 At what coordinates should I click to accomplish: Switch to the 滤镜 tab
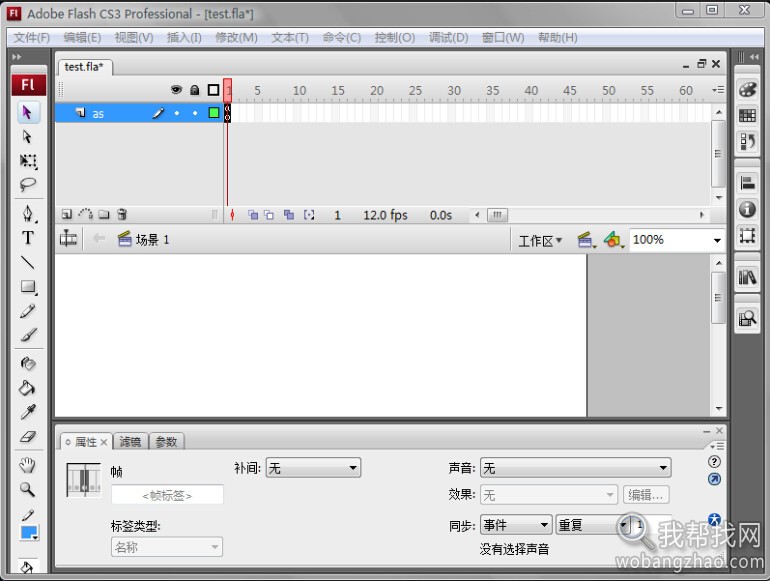click(130, 442)
